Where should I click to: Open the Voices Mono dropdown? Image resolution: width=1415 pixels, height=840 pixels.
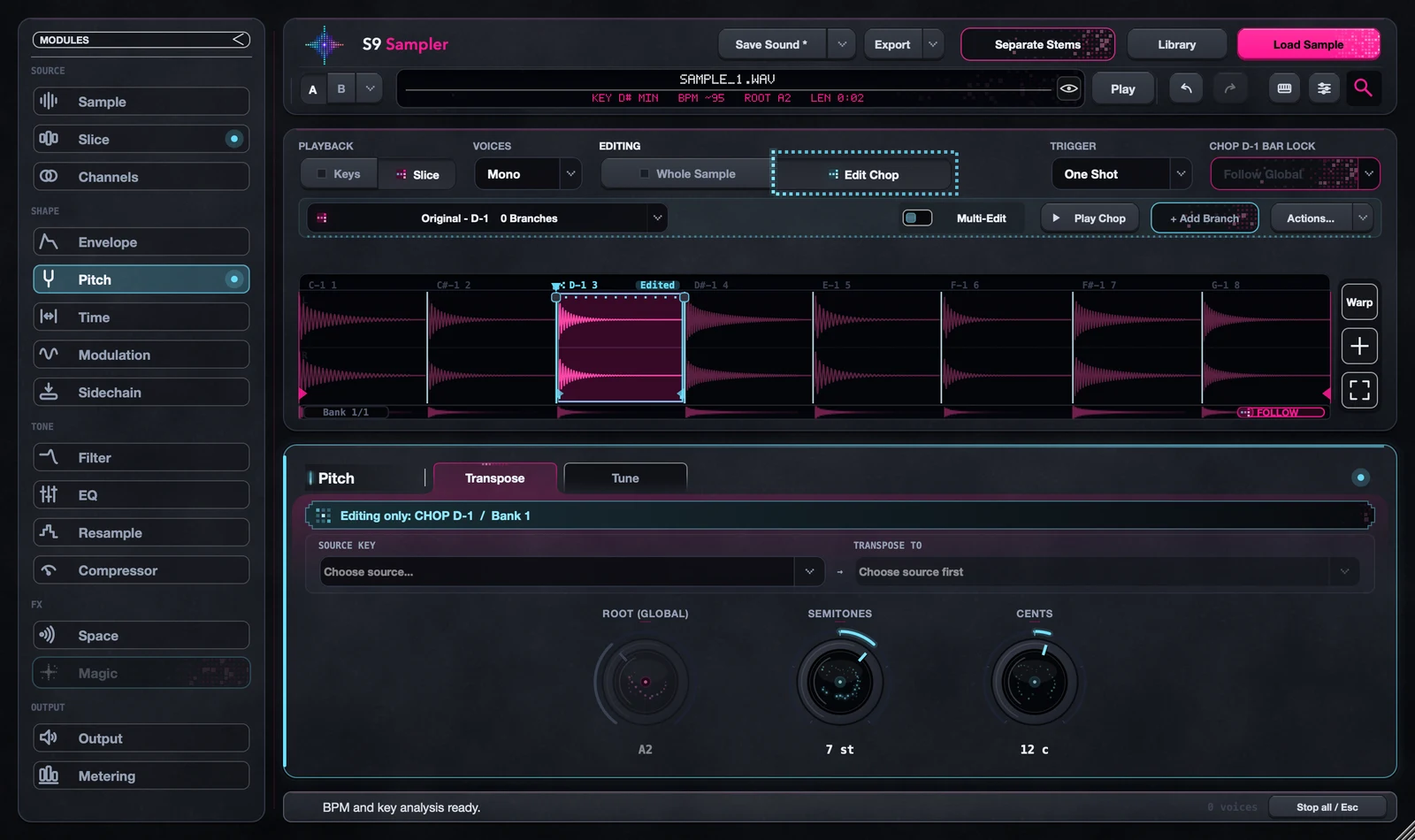(527, 174)
